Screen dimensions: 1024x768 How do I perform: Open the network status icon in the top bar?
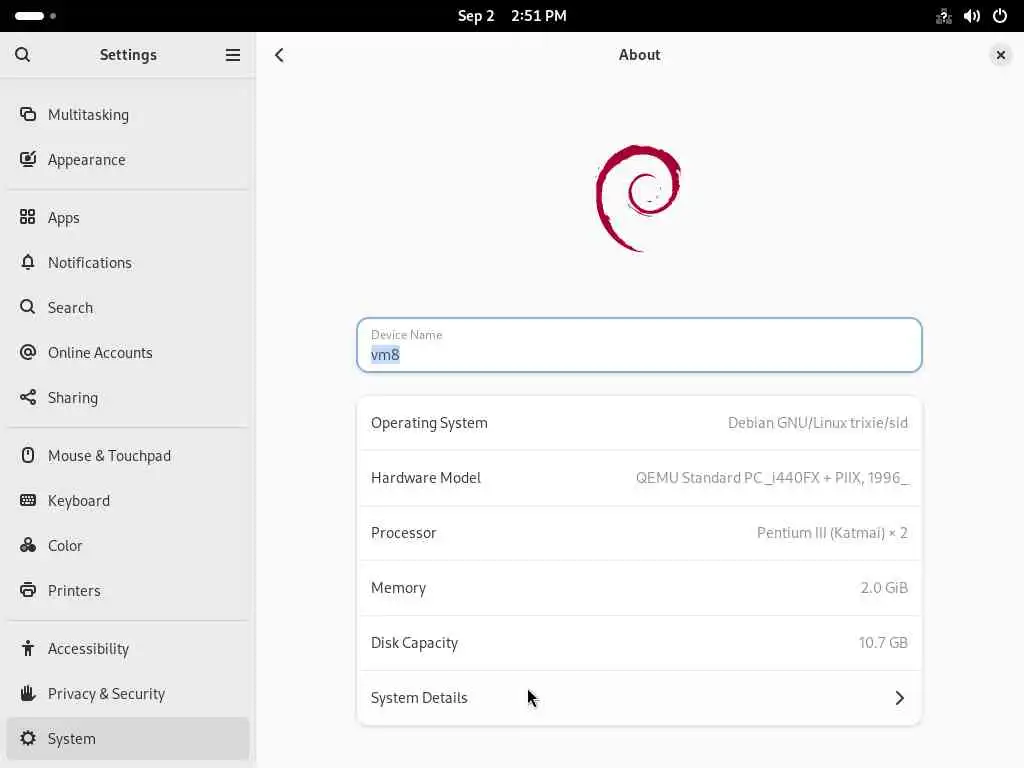click(944, 16)
